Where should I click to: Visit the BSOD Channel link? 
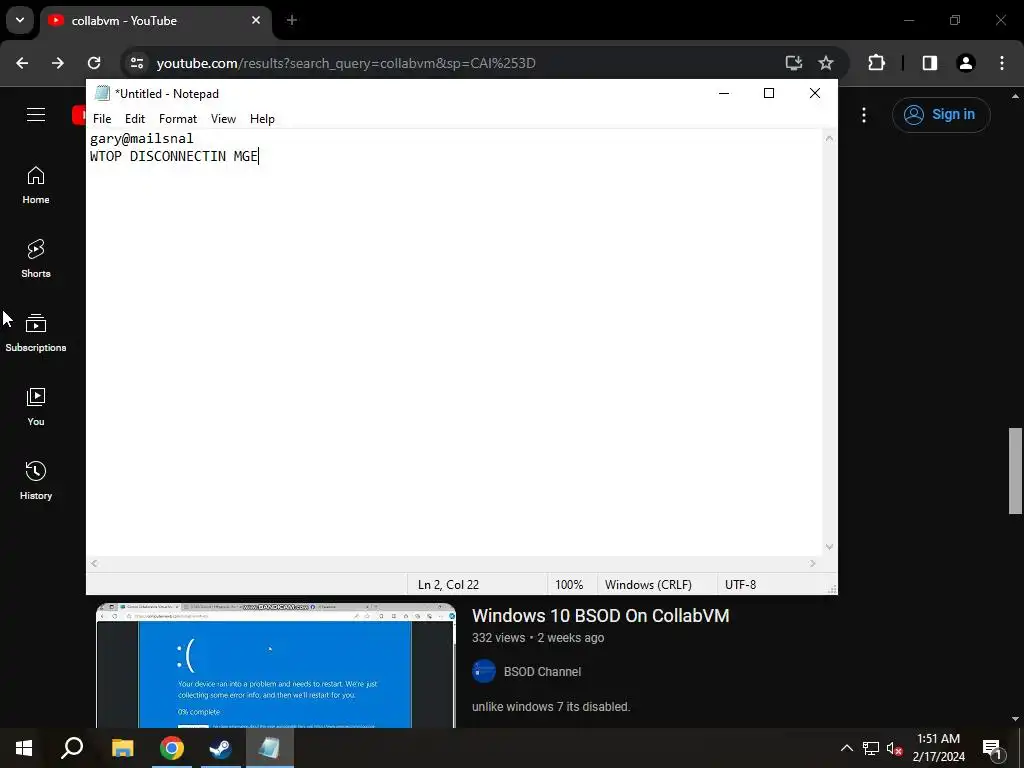coord(542,671)
